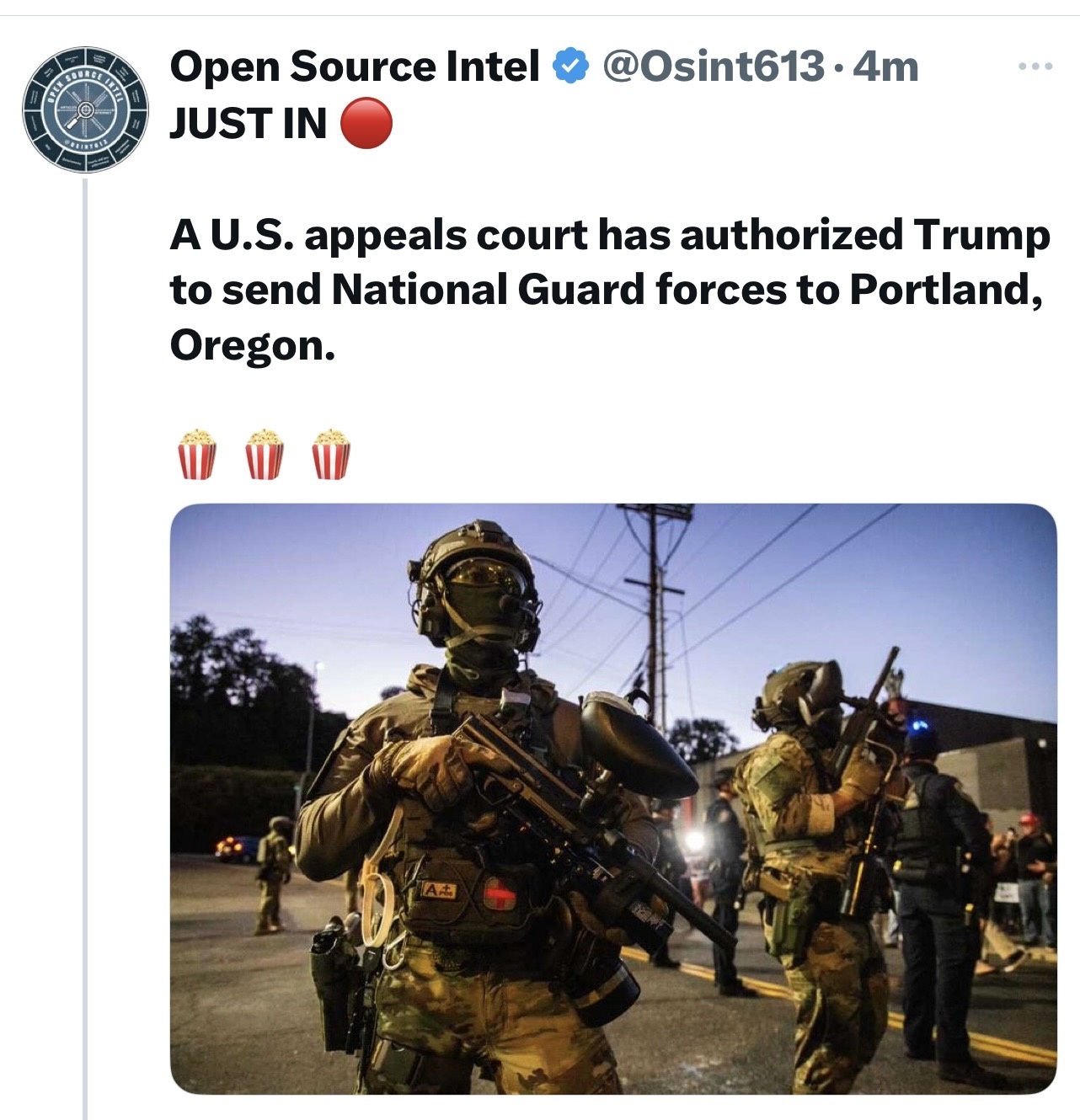The height and width of the screenshot is (1120, 1080).
Task: Click the blue verified checkmark badge
Action: 570,67
